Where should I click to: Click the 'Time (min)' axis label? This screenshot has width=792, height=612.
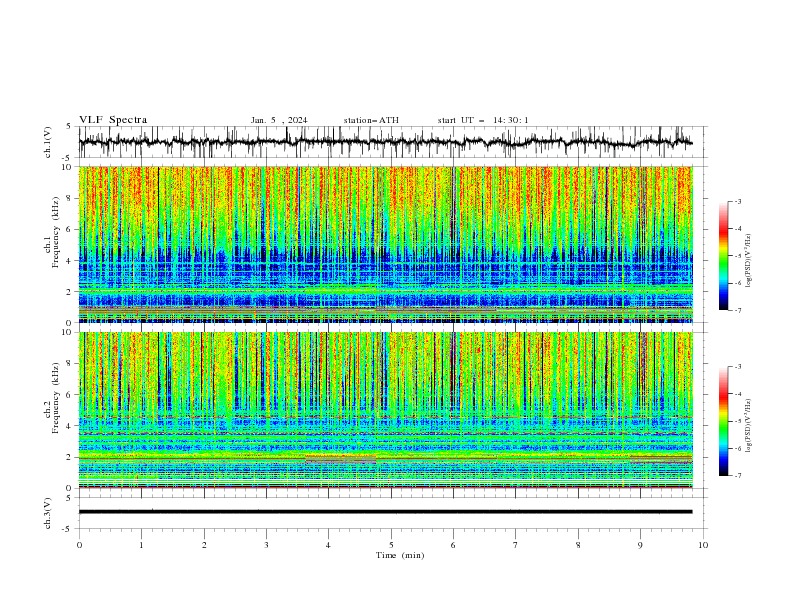(400, 555)
